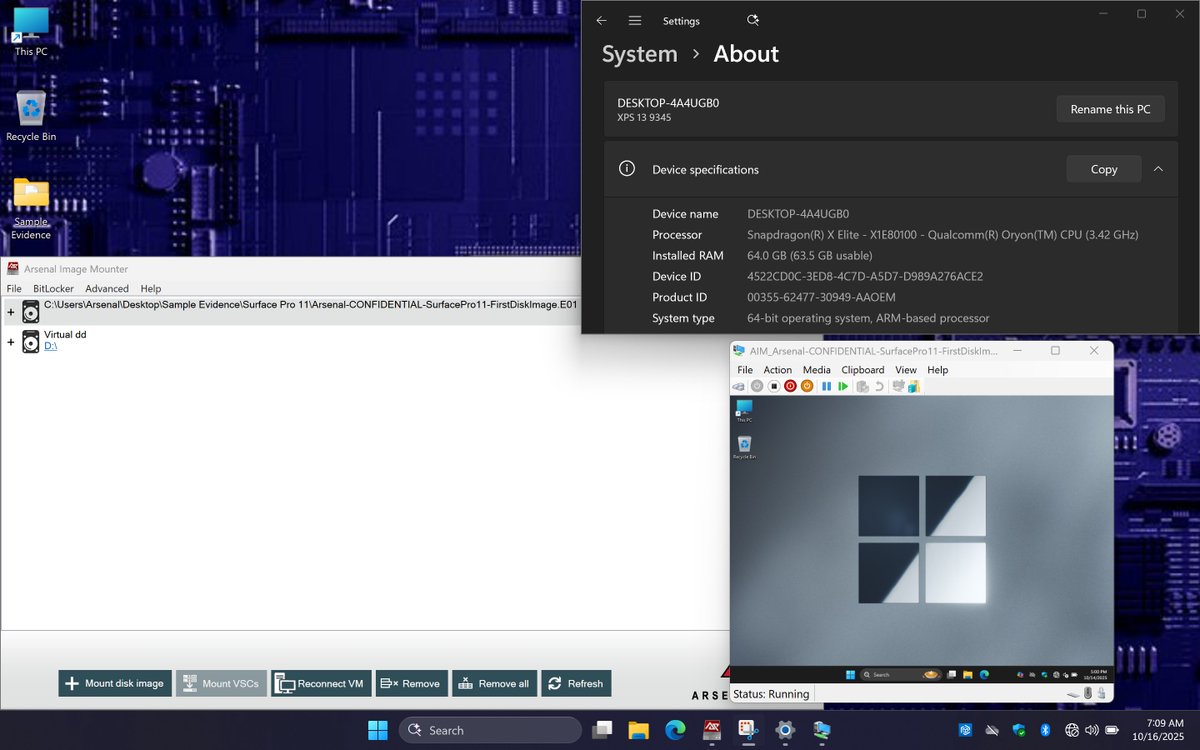The image size is (1200, 750).
Task: Click the Refresh button
Action: 576,684
